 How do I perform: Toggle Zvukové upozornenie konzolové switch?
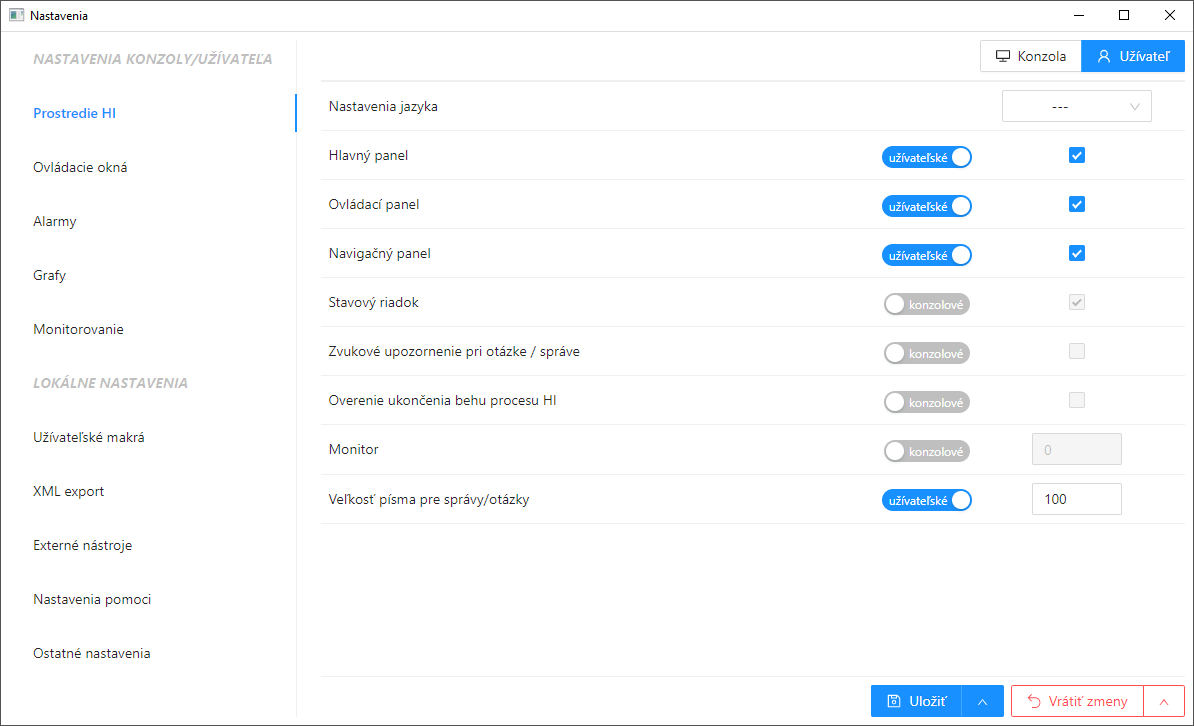926,353
